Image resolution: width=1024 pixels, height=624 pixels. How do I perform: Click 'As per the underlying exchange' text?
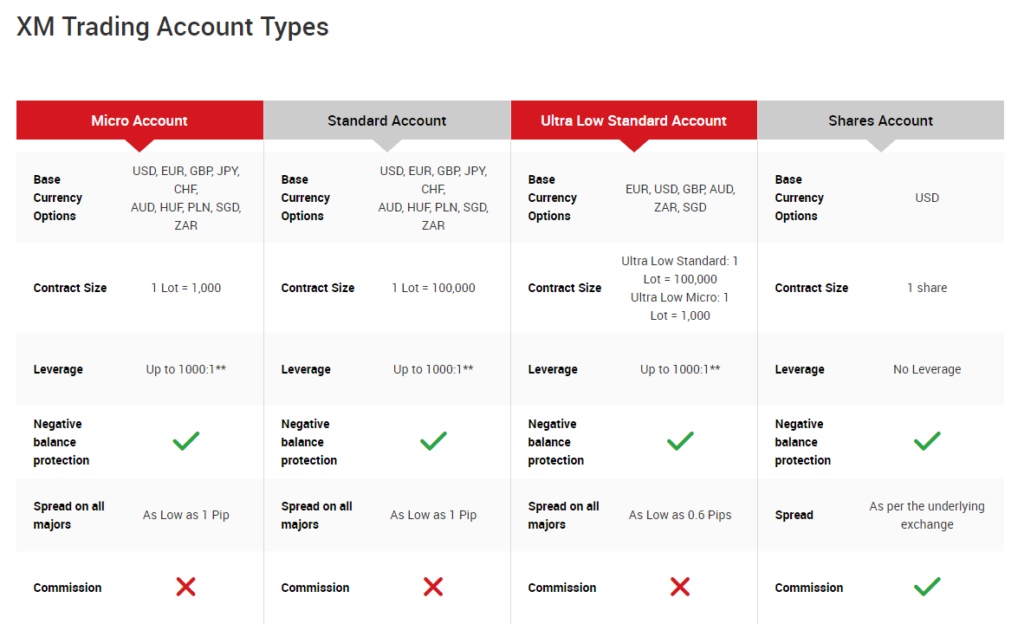click(927, 515)
